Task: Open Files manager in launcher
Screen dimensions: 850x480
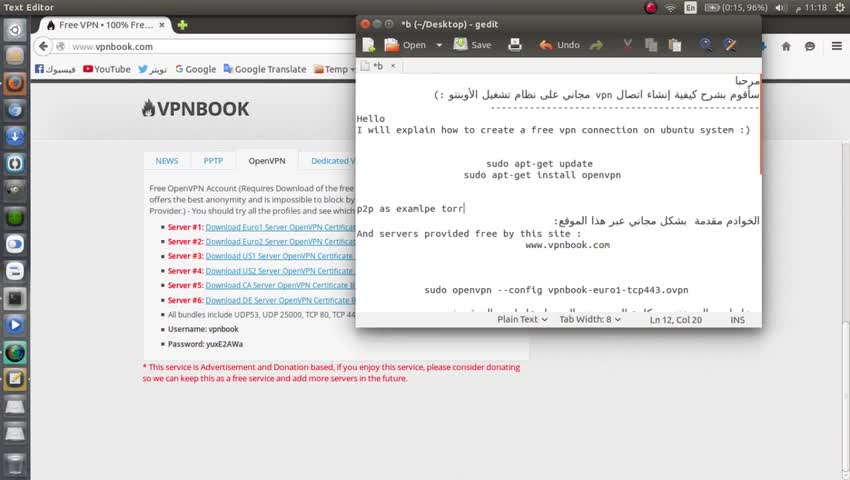Action: coord(15,55)
